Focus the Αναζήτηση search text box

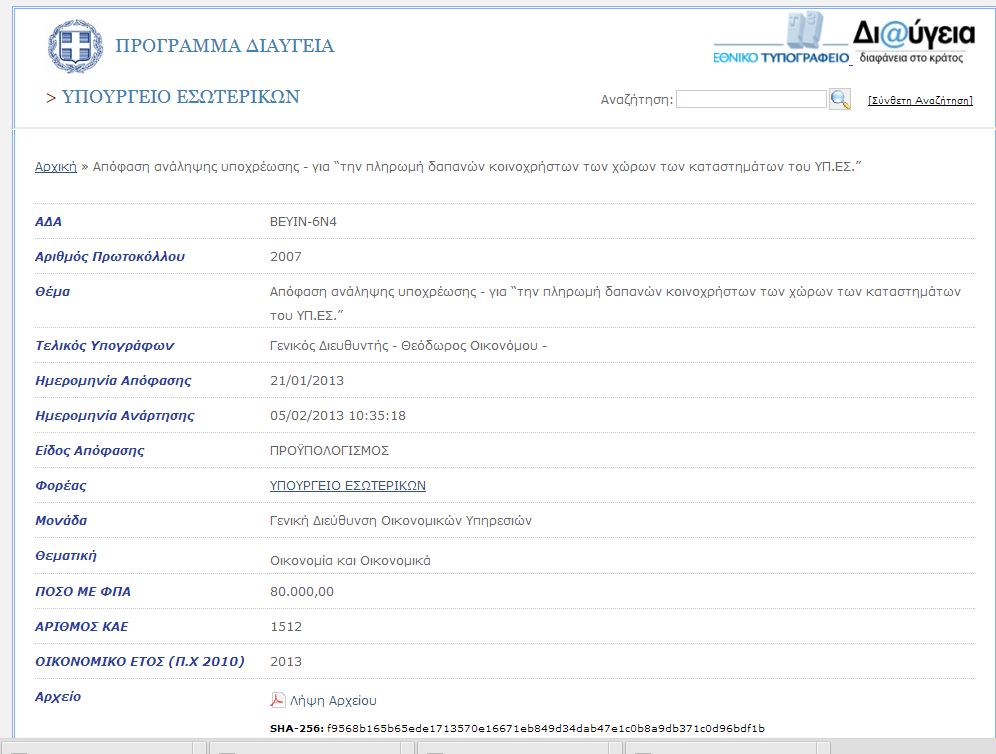click(x=751, y=99)
